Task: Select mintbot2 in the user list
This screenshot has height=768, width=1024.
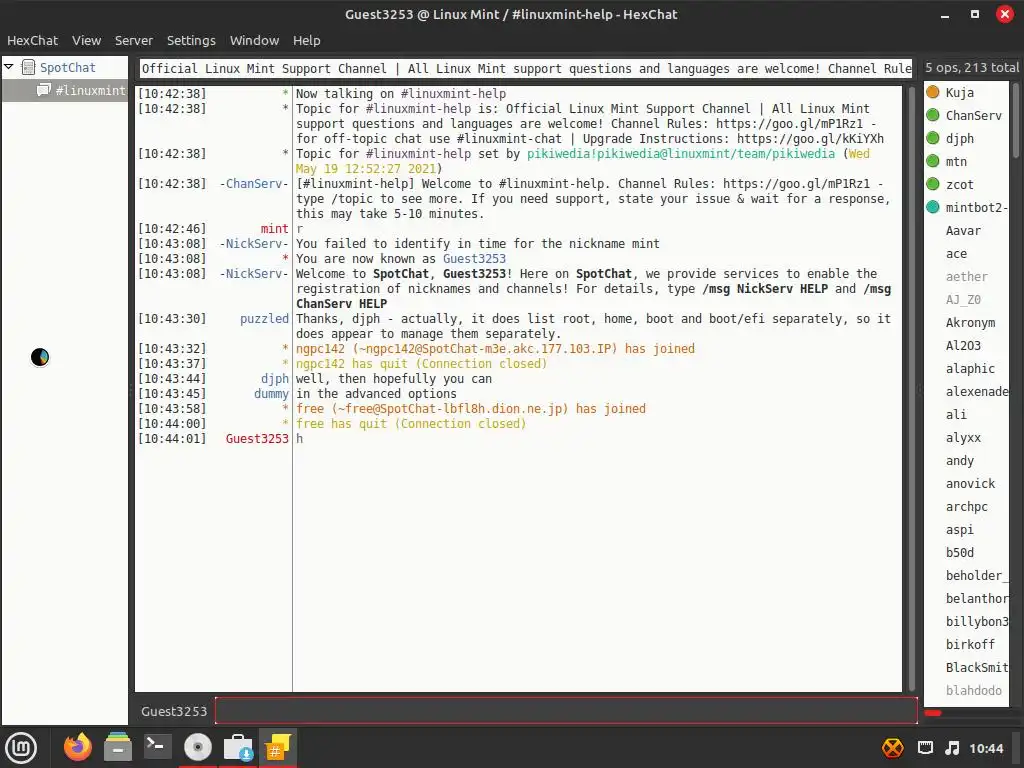Action: 976,208
